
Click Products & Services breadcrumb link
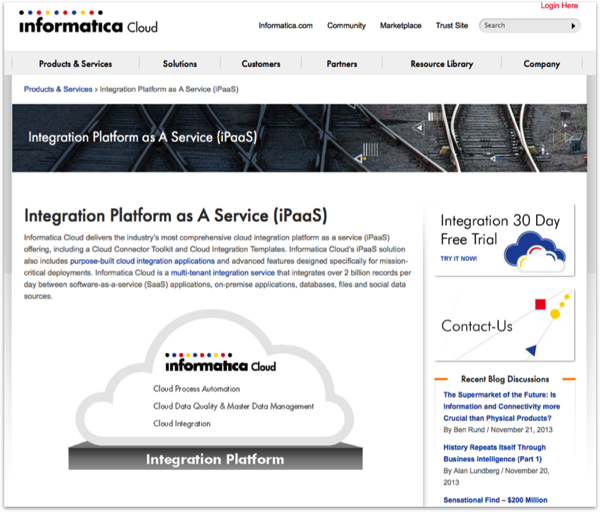[58, 89]
